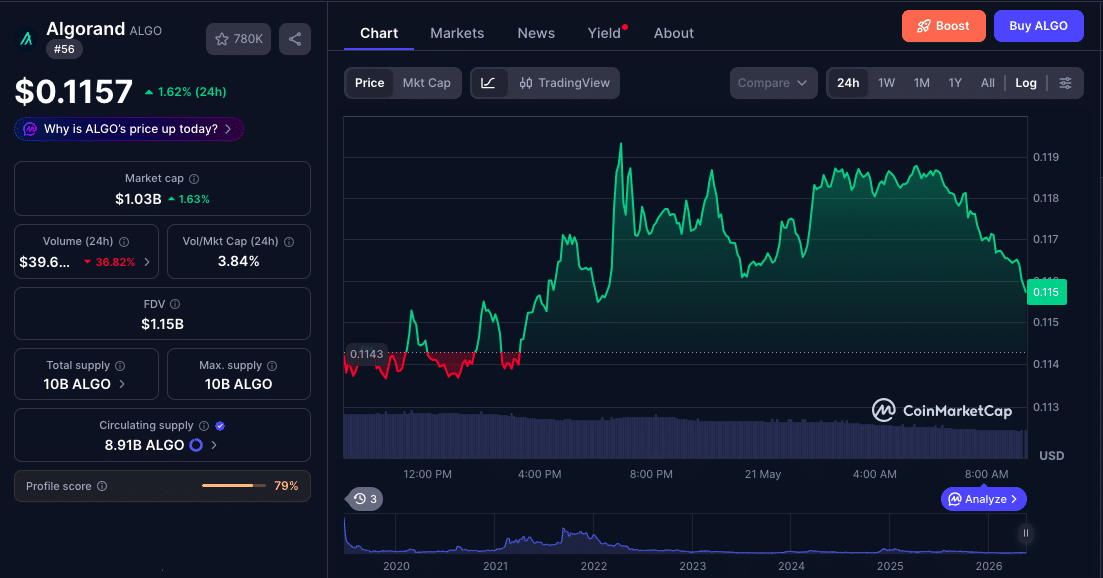Click the Market cap info icon
This screenshot has width=1103, height=578.
194,179
